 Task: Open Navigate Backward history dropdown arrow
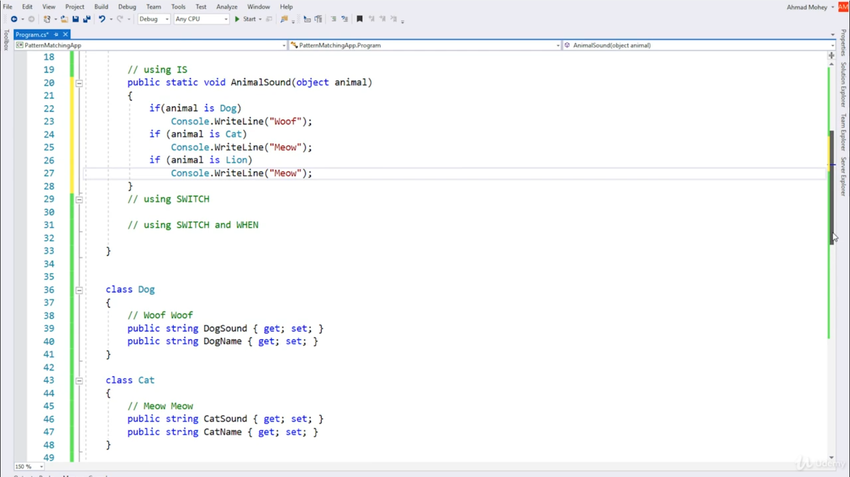pyautogui.click(x=22, y=19)
